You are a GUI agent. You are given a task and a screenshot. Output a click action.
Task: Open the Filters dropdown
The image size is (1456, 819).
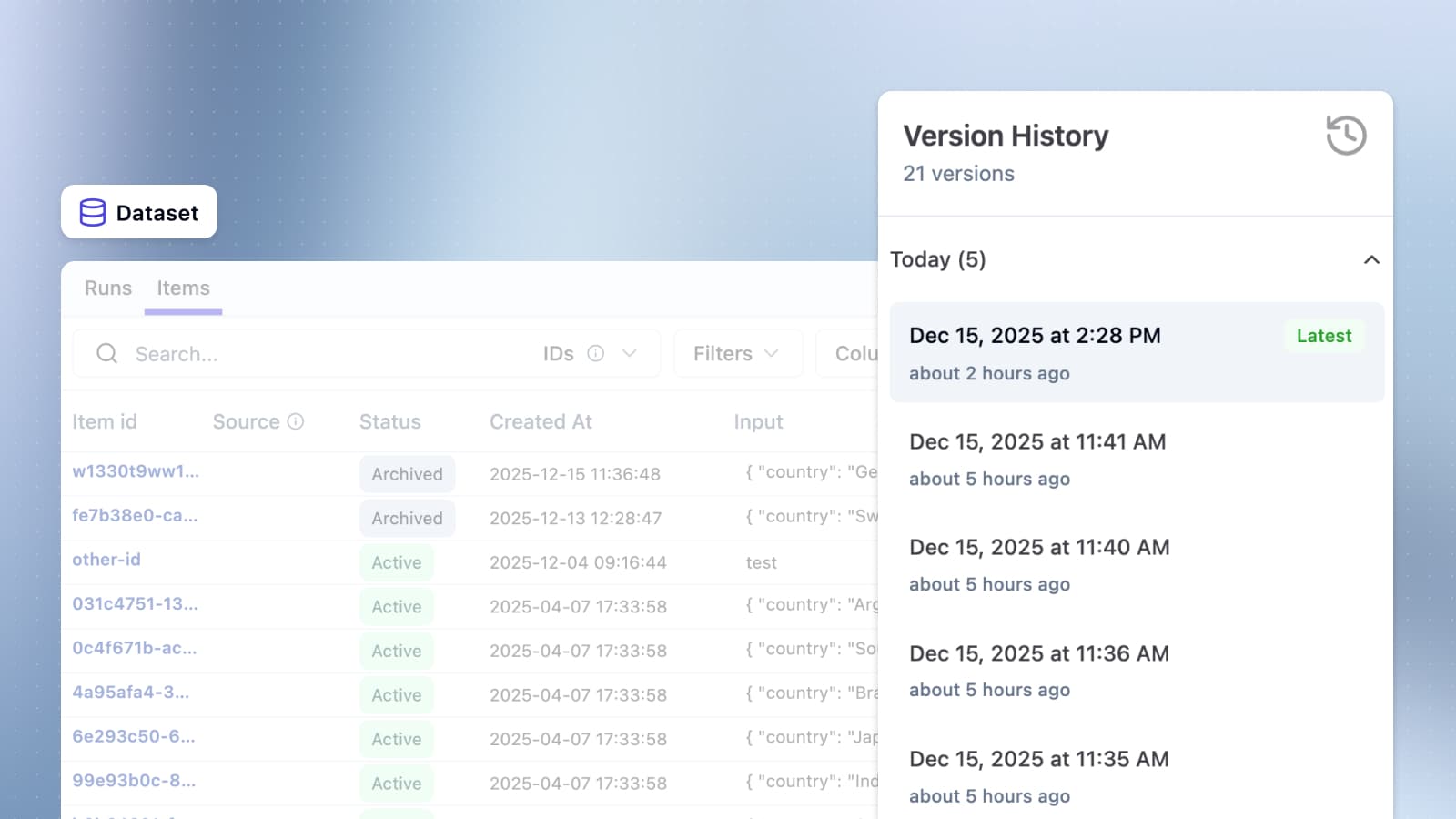point(737,353)
